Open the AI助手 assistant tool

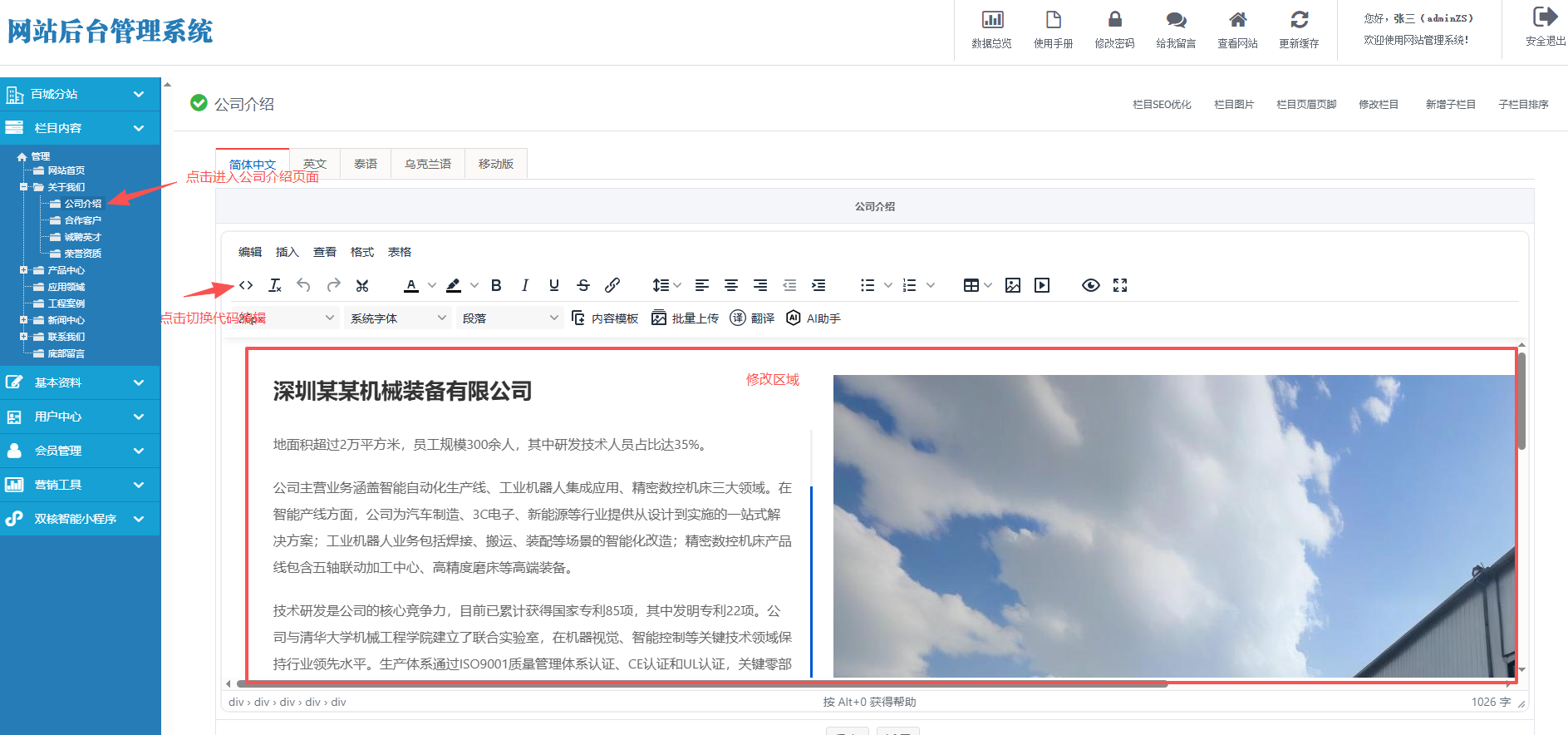(813, 318)
